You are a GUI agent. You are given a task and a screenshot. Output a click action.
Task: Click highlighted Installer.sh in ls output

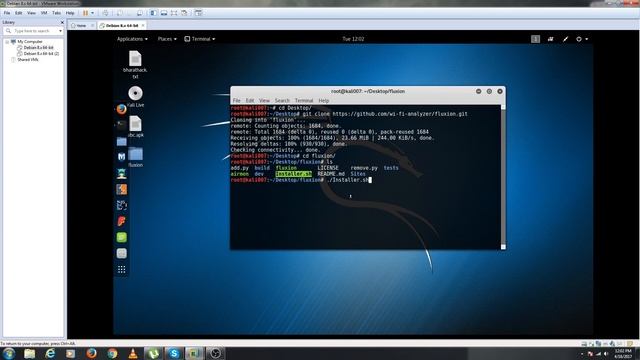point(293,174)
